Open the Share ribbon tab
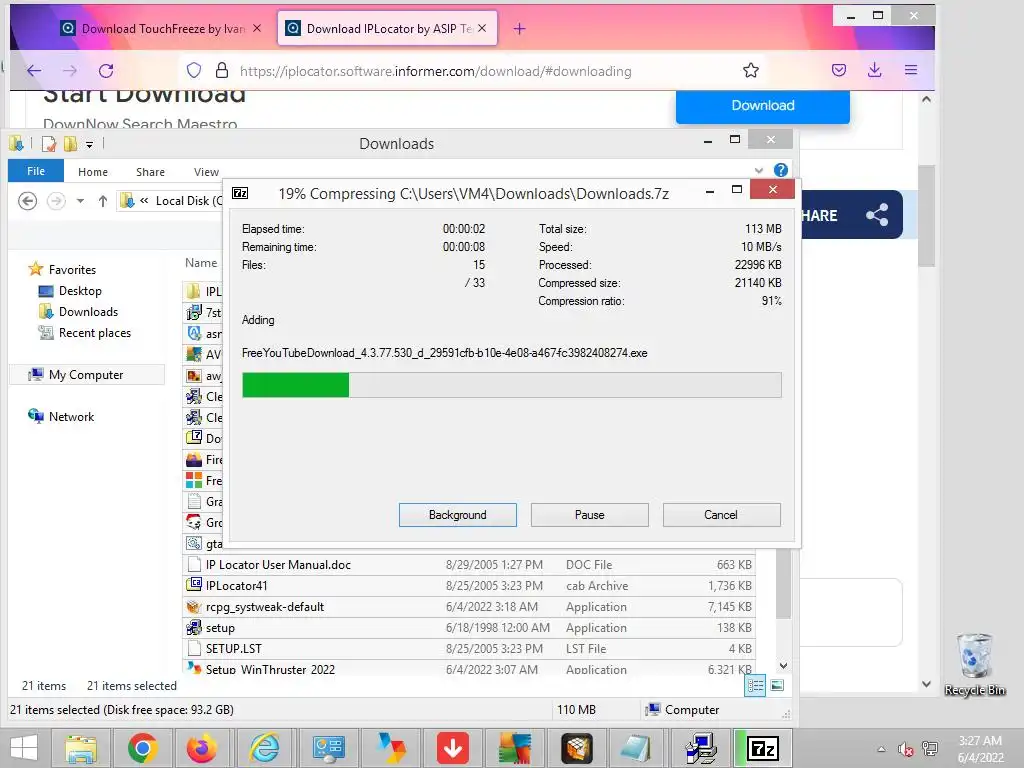Screen dimensions: 1024x768 (150, 172)
